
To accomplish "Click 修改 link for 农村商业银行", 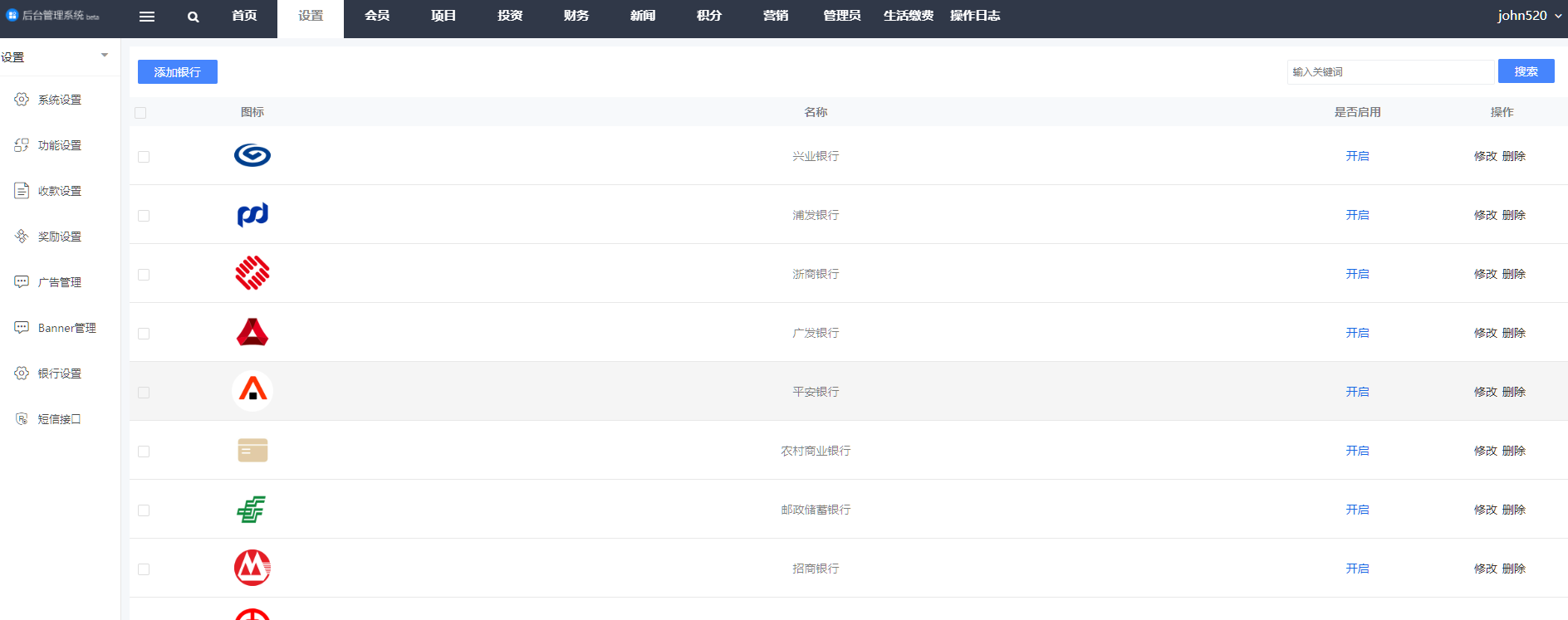I will pyautogui.click(x=1485, y=451).
